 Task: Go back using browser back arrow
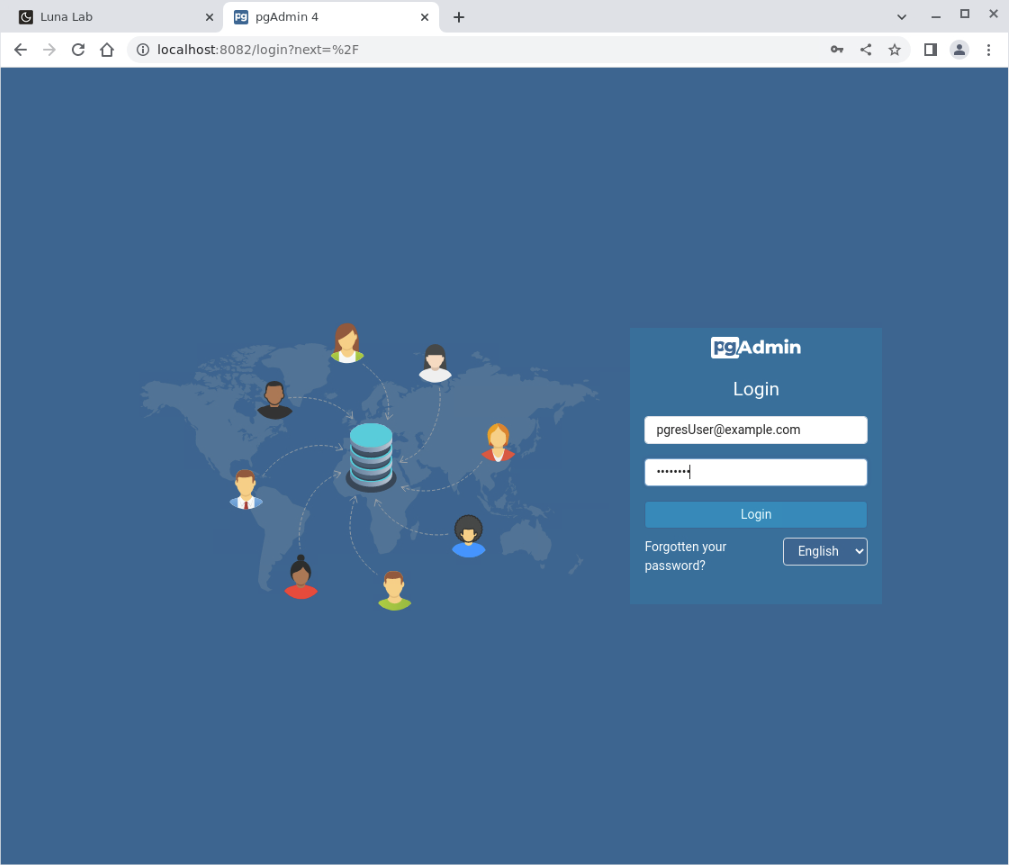21,50
